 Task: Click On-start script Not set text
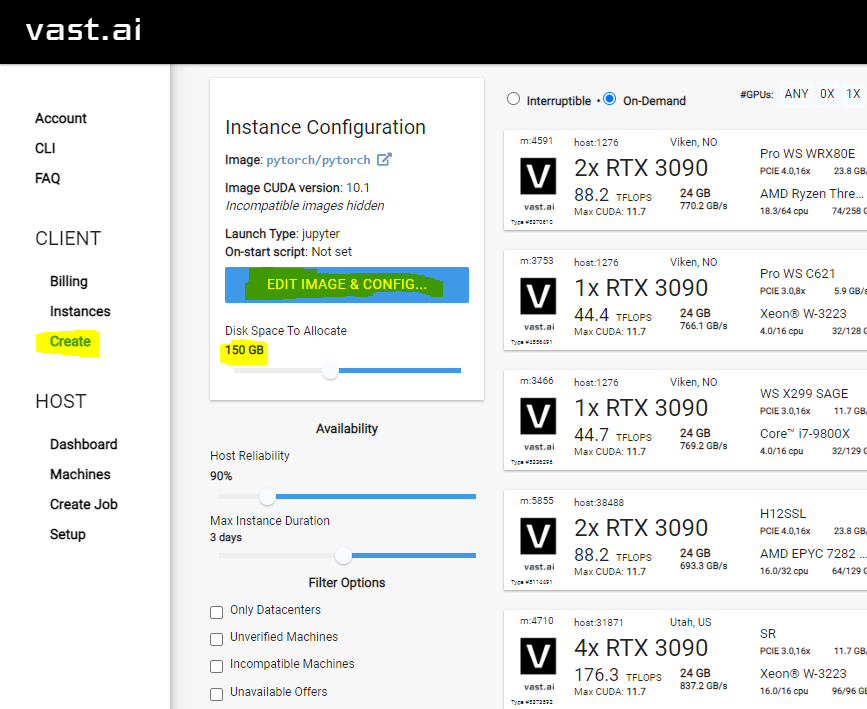[x=288, y=252]
